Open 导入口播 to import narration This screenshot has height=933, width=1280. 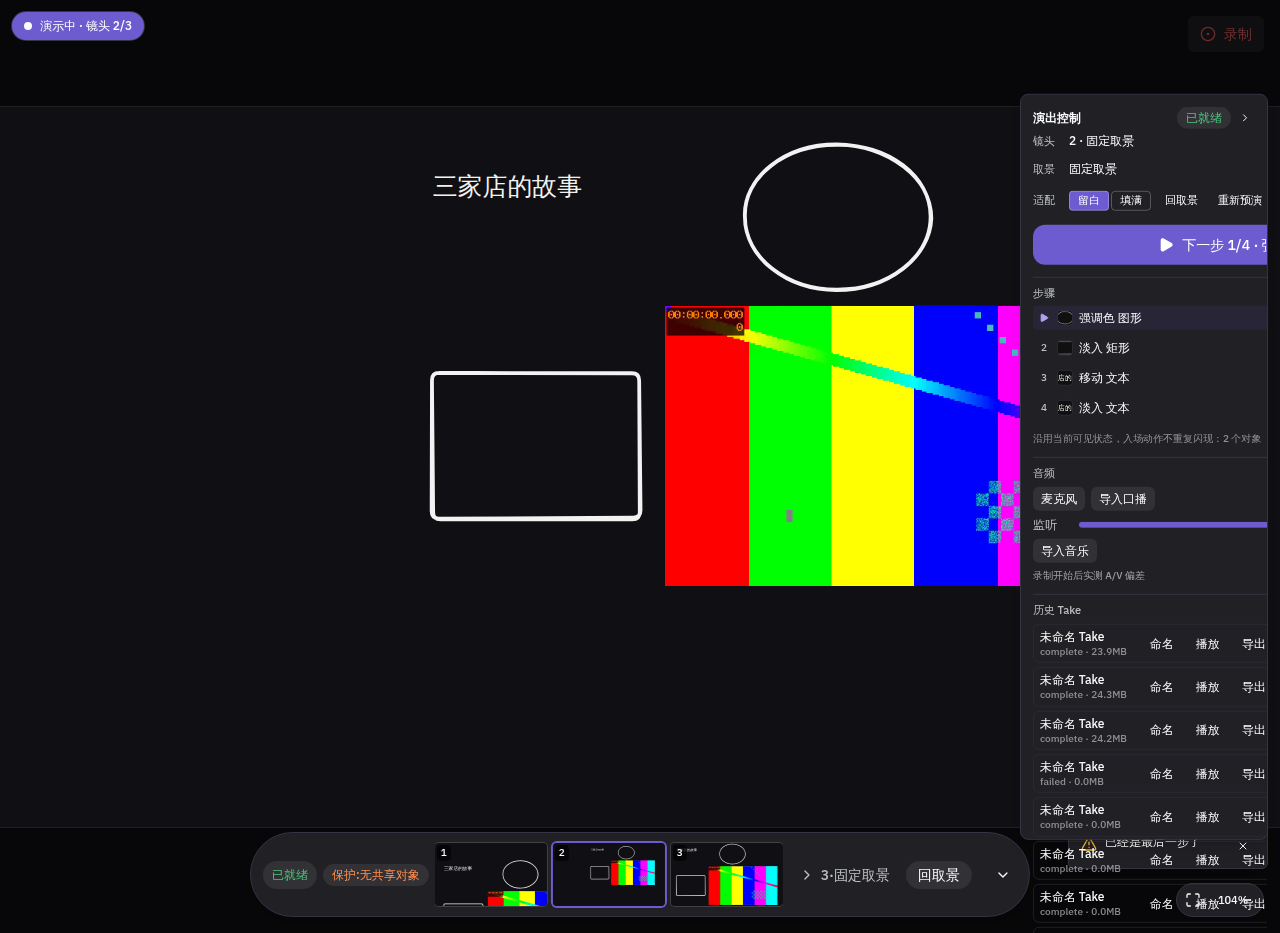(1123, 499)
